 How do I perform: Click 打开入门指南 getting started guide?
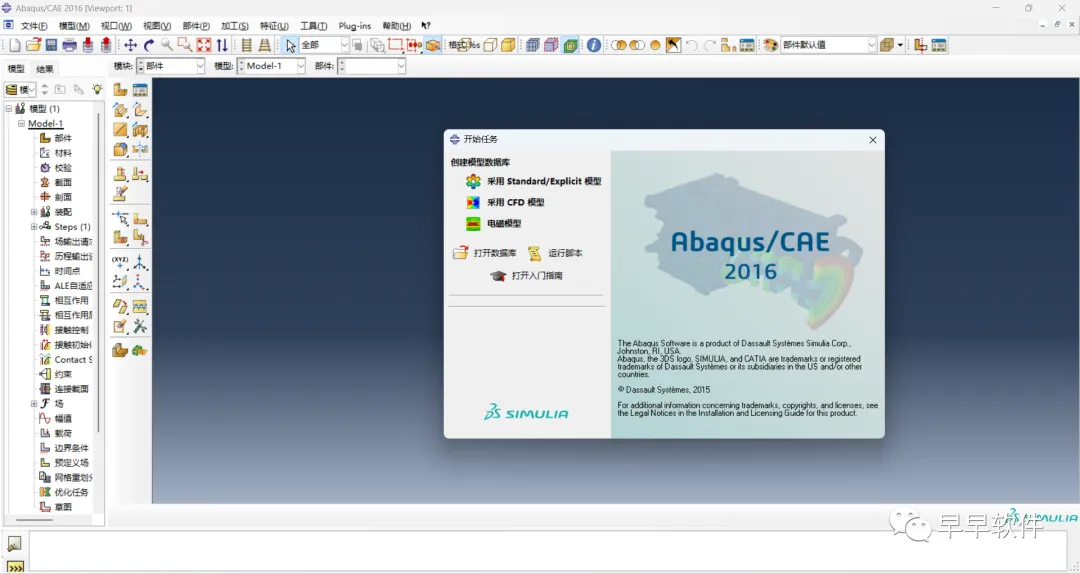[527, 276]
